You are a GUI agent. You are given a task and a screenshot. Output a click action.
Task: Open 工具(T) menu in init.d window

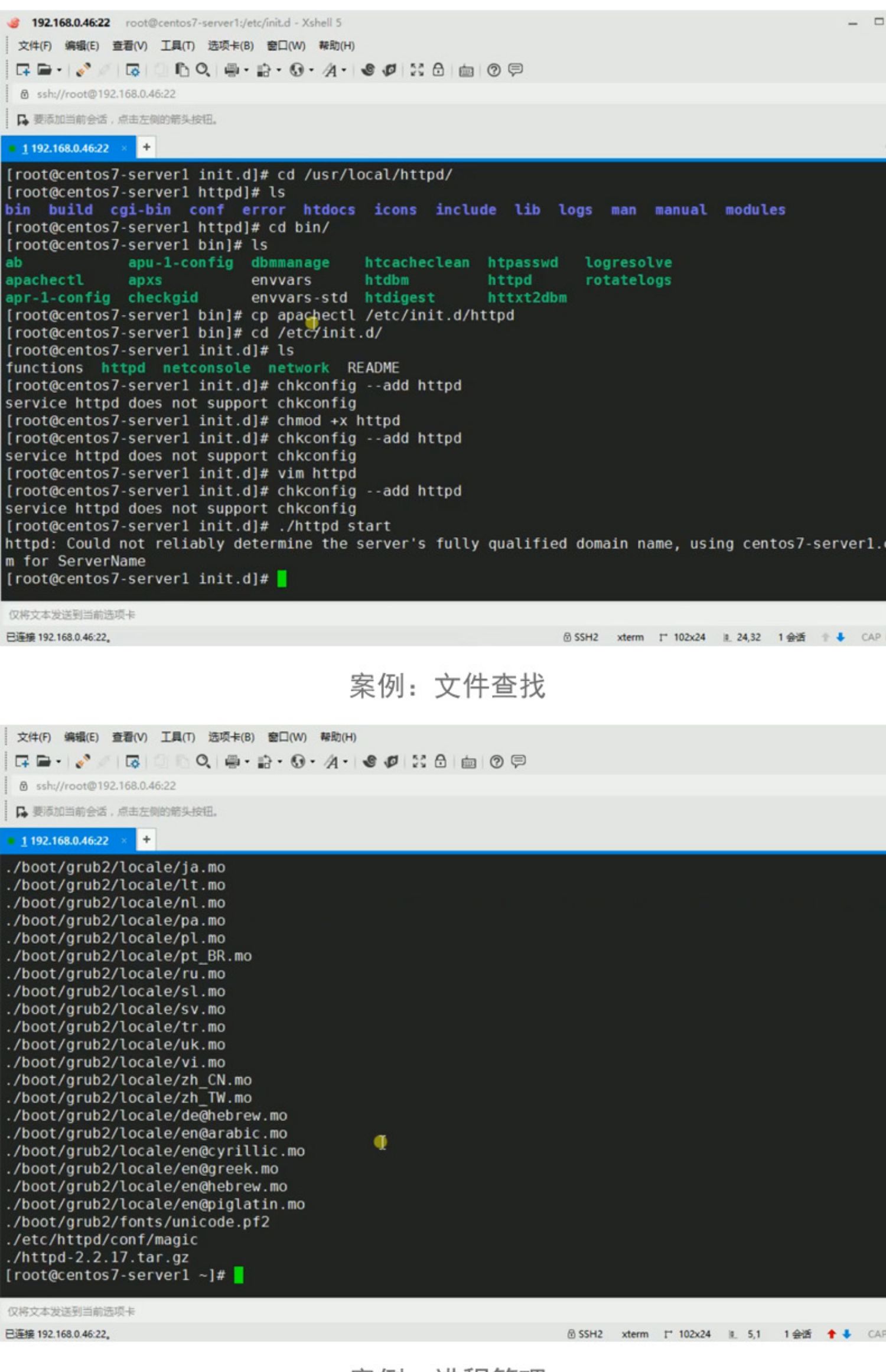(x=177, y=45)
